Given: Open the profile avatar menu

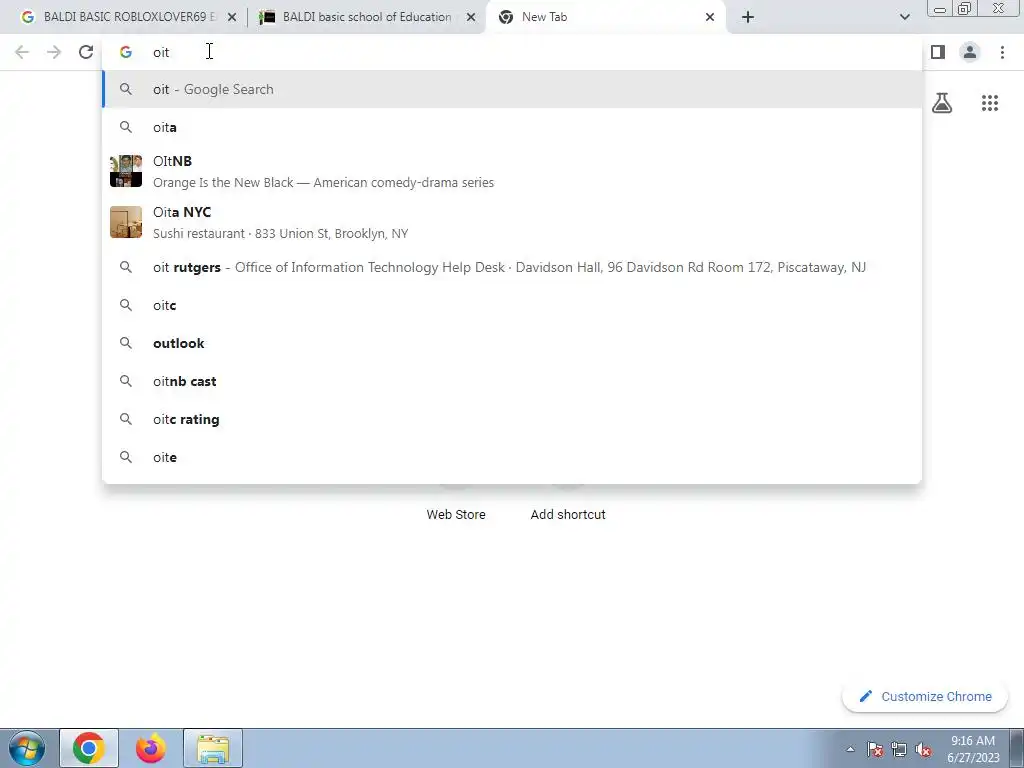Looking at the screenshot, I should pos(970,52).
